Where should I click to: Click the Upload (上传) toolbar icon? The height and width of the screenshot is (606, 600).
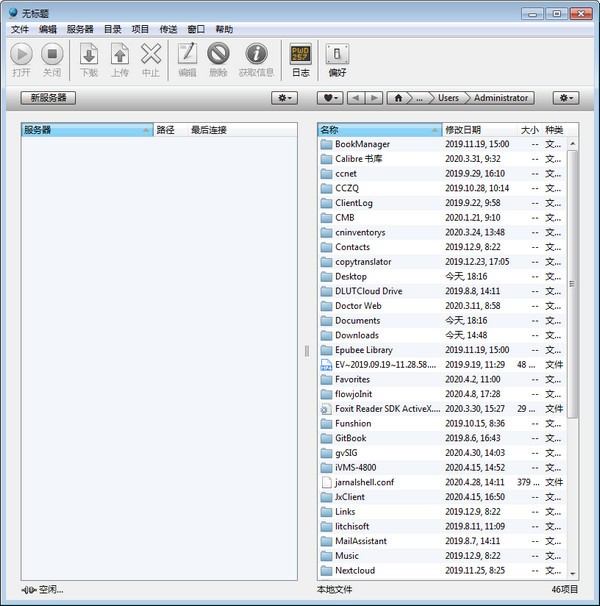120,54
